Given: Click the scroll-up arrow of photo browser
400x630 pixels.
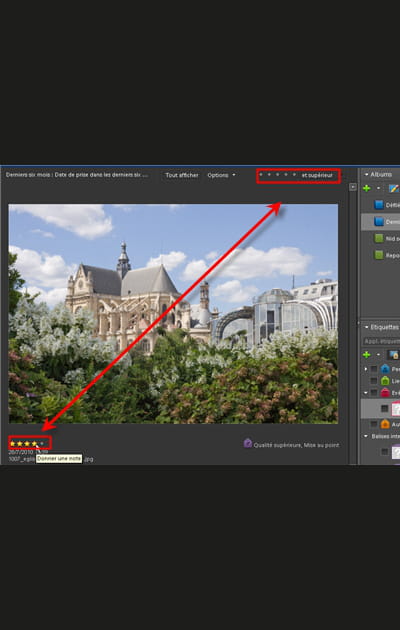Looking at the screenshot, I should [353, 187].
